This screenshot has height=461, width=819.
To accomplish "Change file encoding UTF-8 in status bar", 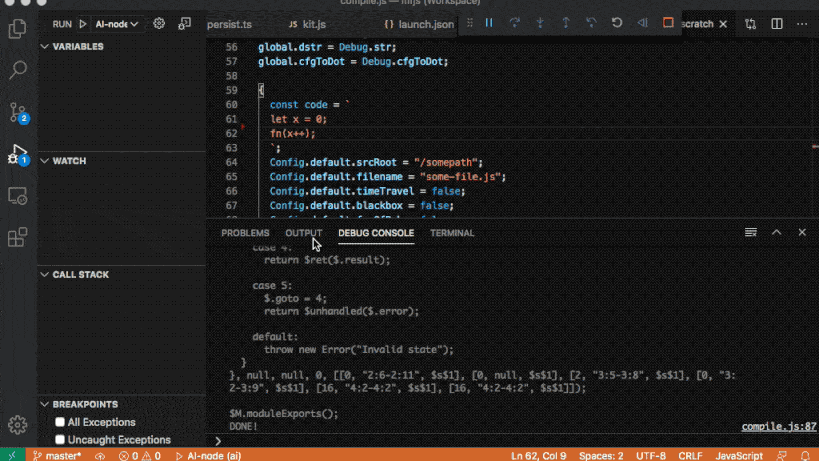I will 651,456.
